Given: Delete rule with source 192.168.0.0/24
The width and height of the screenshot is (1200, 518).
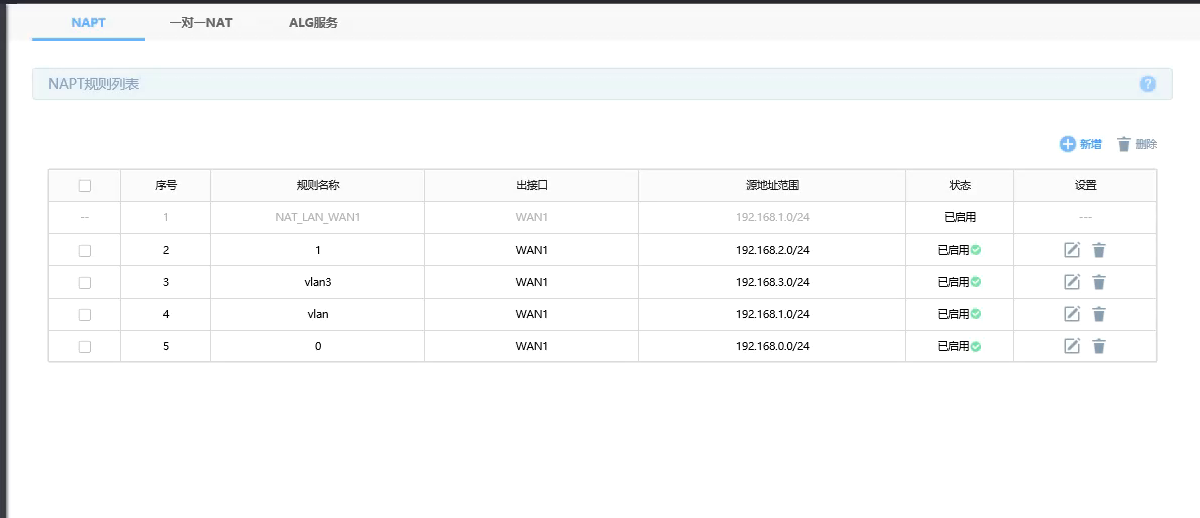Looking at the screenshot, I should [1099, 346].
